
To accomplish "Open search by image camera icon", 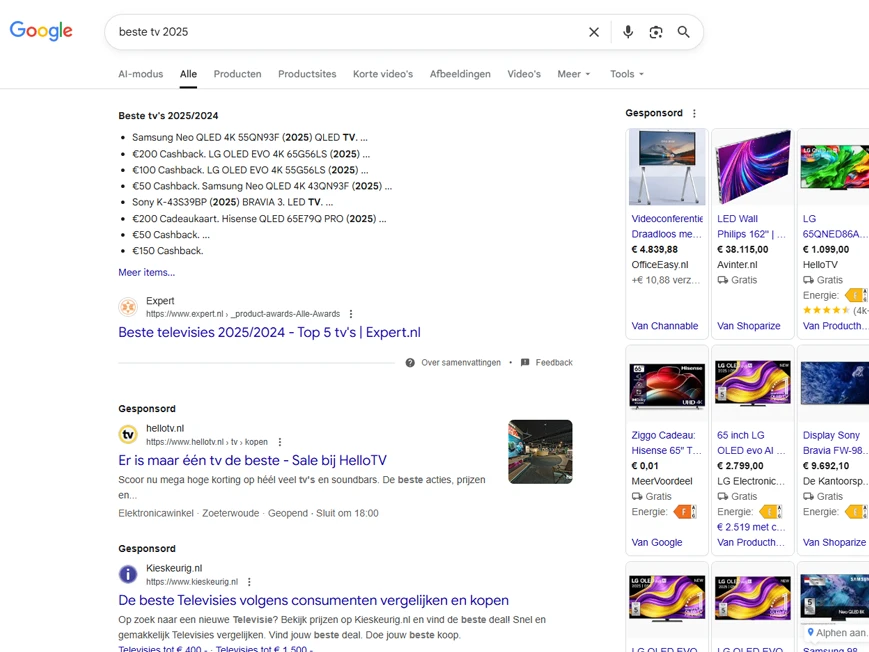I will coord(656,32).
